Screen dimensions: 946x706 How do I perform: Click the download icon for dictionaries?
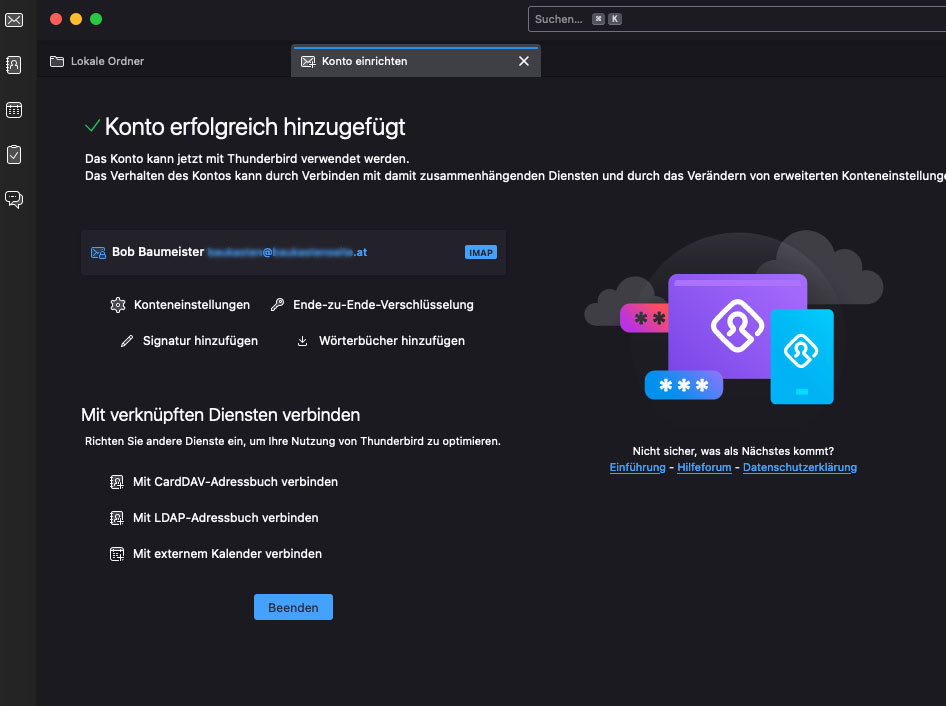(x=302, y=342)
